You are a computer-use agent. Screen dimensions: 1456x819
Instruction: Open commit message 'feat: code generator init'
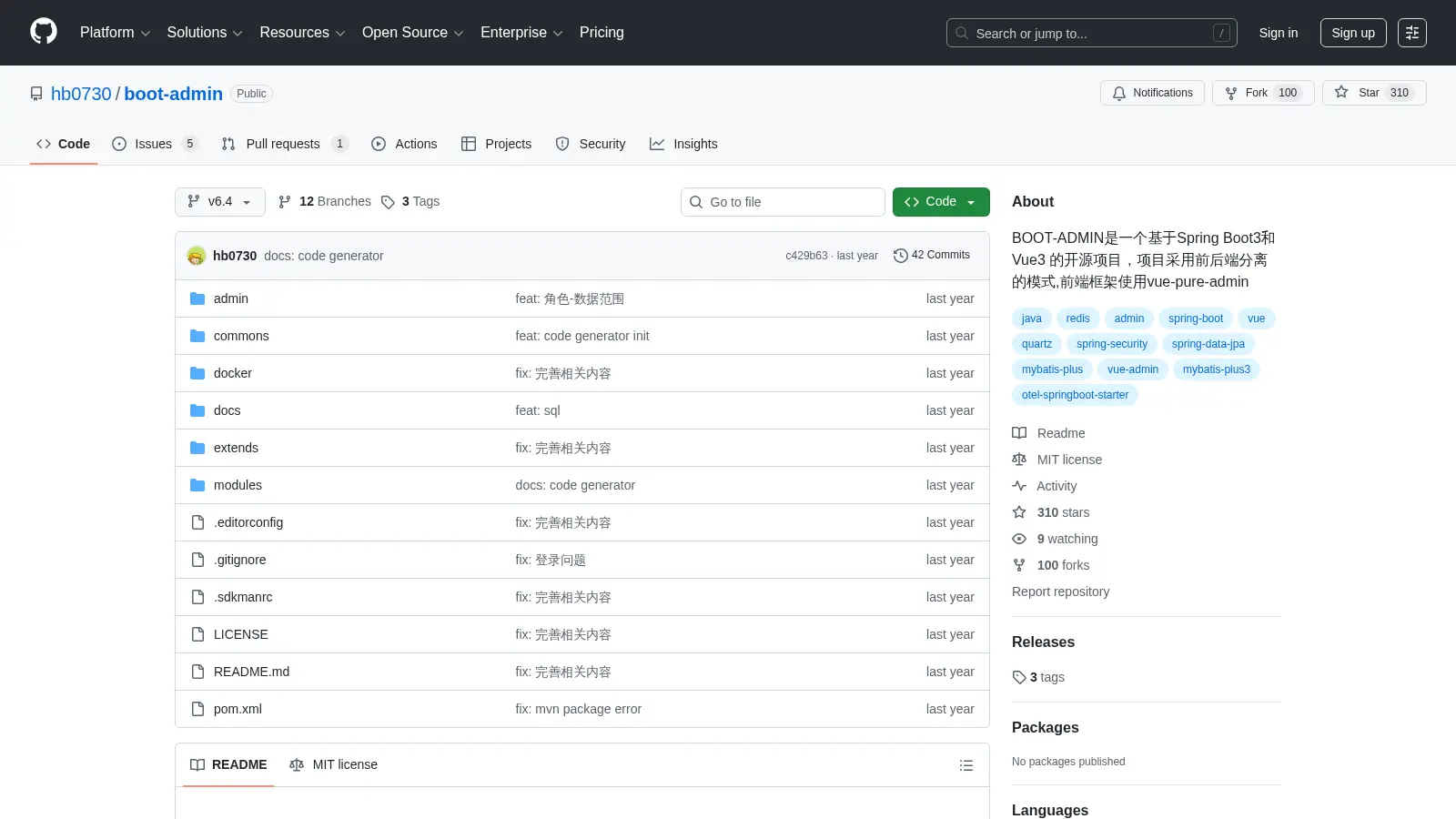[582, 336]
